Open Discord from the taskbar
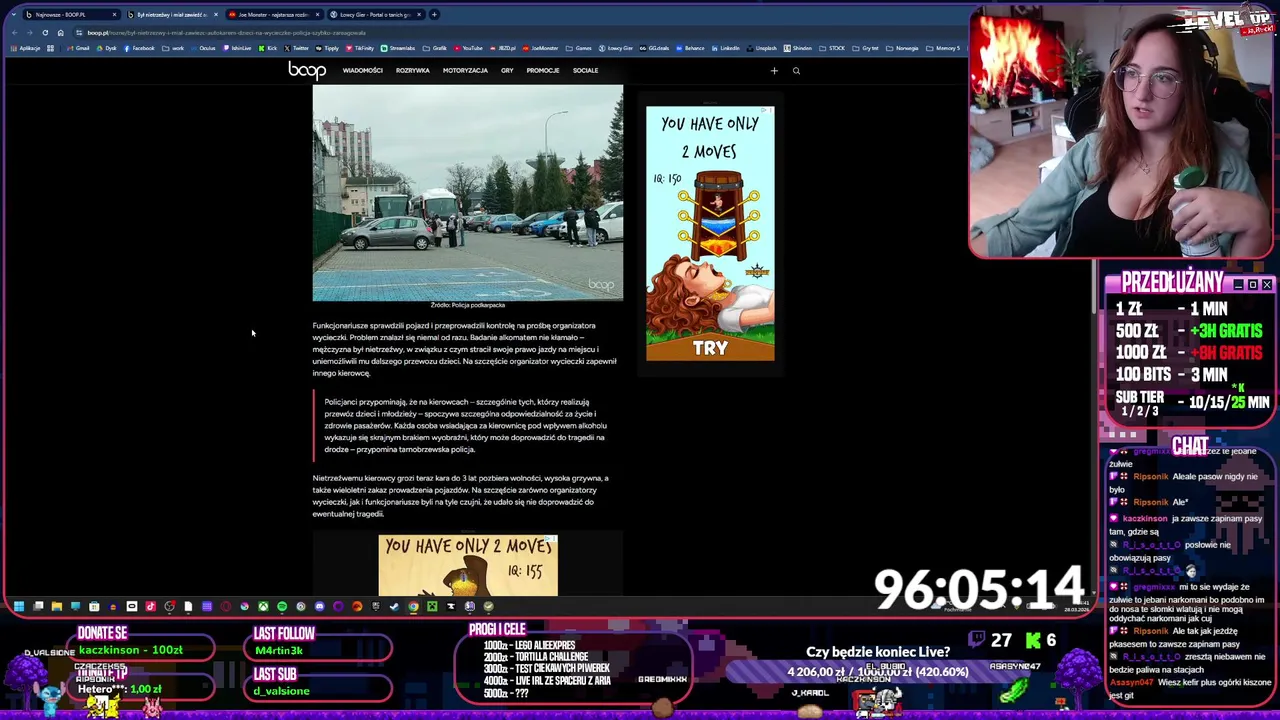The height and width of the screenshot is (720, 1280). (x=320, y=606)
